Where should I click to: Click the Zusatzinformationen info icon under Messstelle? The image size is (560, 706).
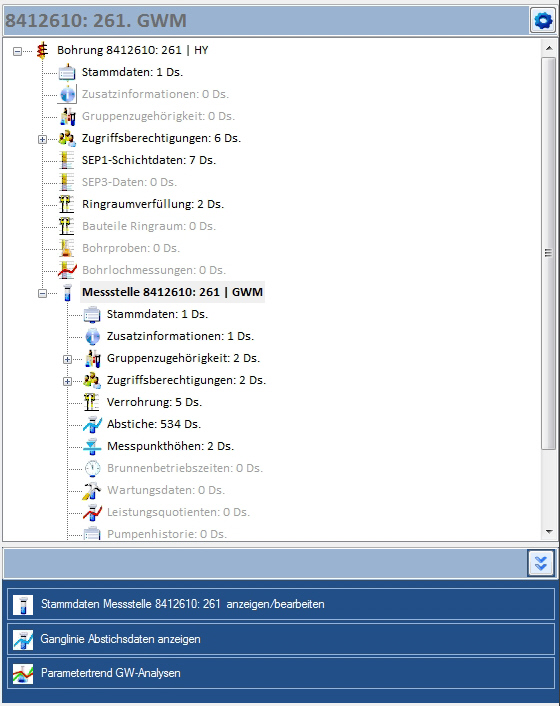click(x=92, y=336)
